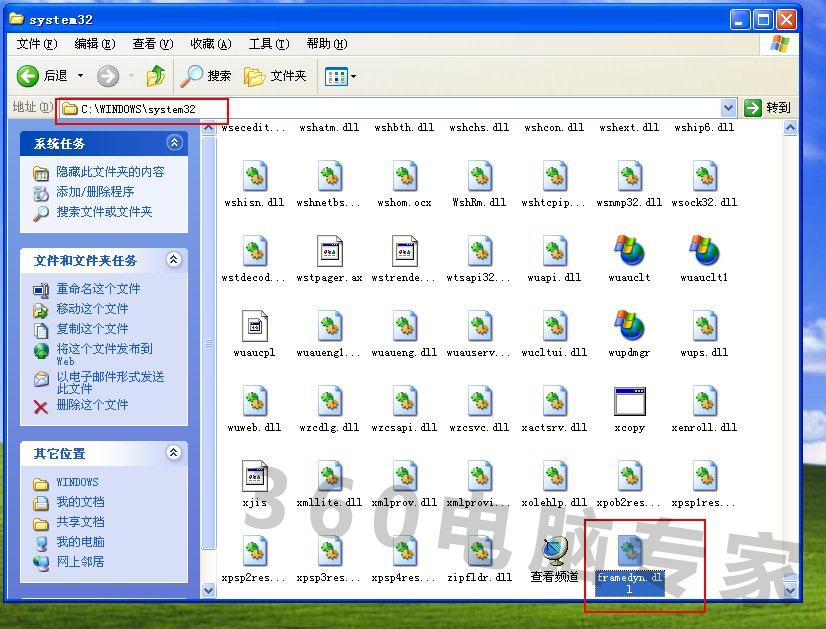Click task pane scrollbar up arrow
This screenshot has height=629, width=826.
tap(209, 128)
